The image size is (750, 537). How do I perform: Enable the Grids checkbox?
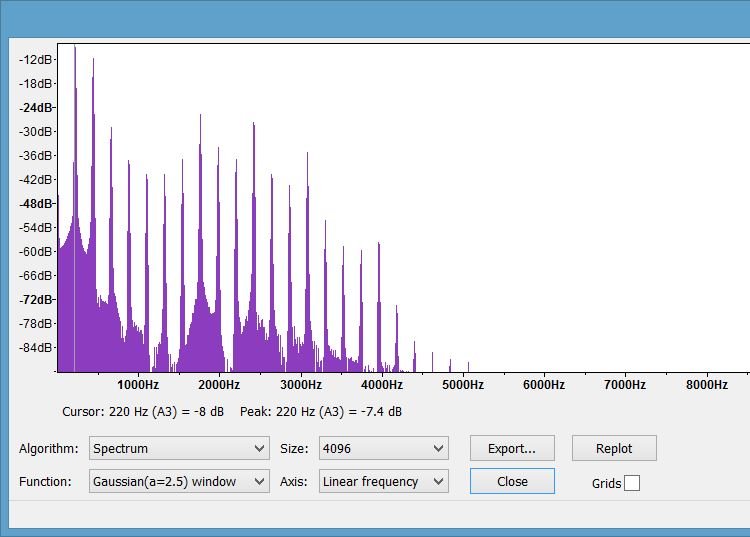(631, 484)
